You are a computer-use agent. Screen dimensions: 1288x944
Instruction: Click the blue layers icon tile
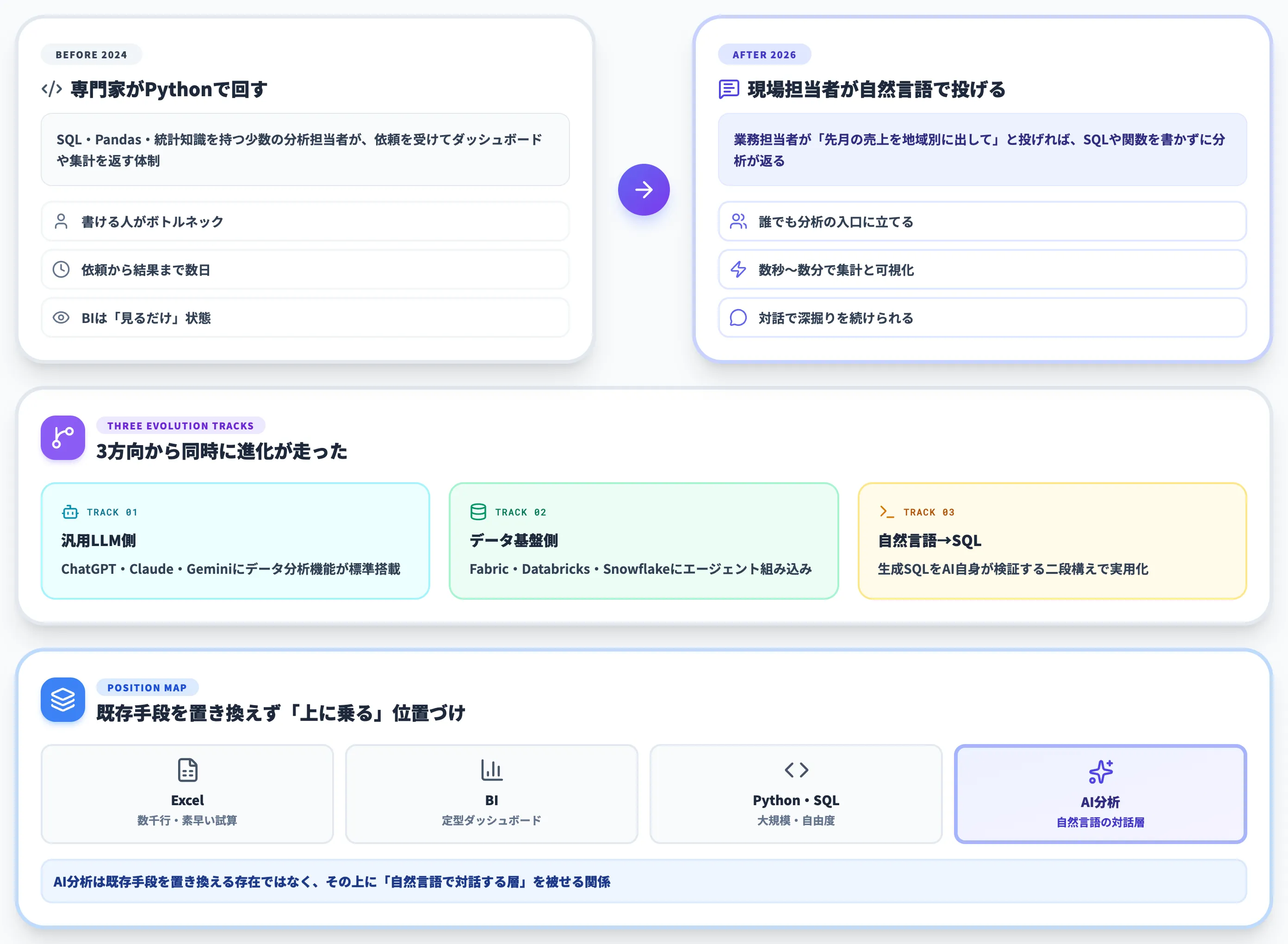coord(63,699)
